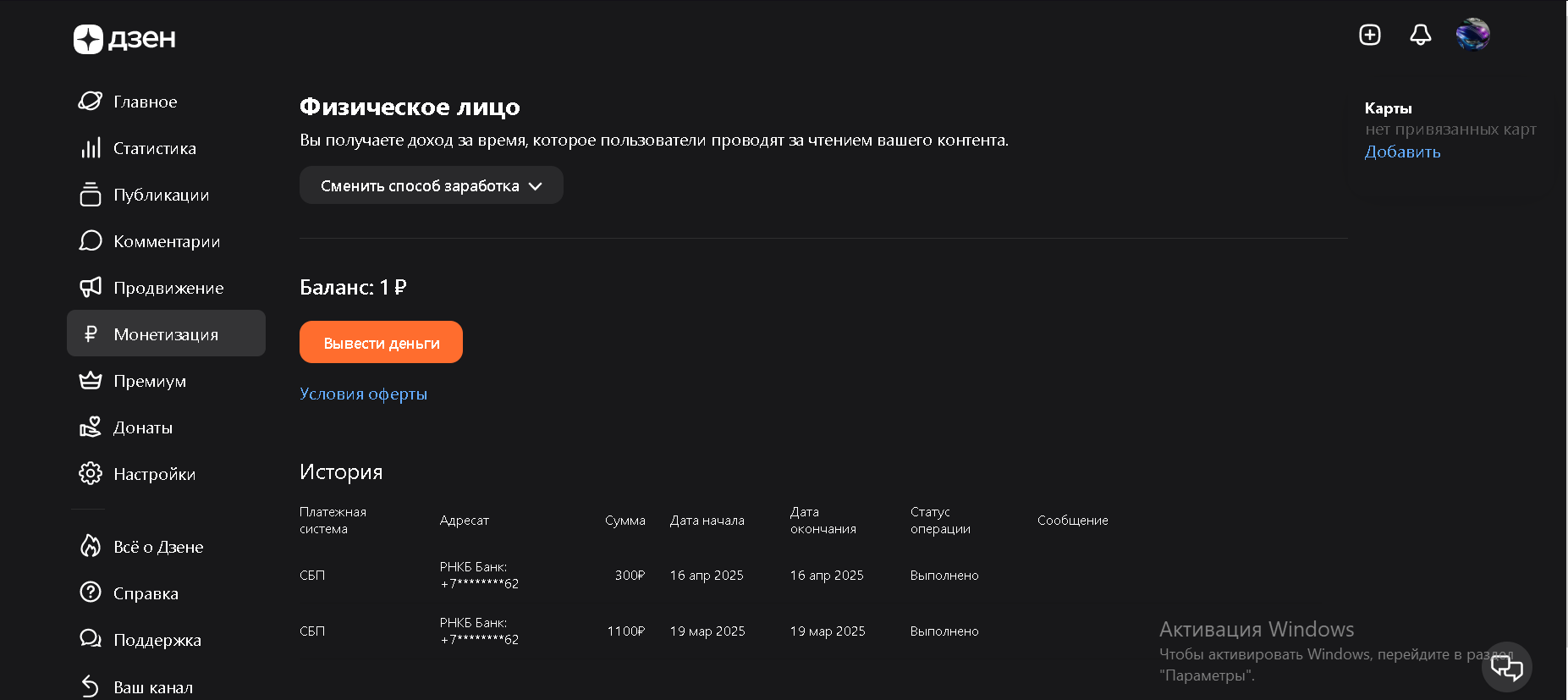
Task: Open the create publication plus icon
Action: click(x=1370, y=35)
